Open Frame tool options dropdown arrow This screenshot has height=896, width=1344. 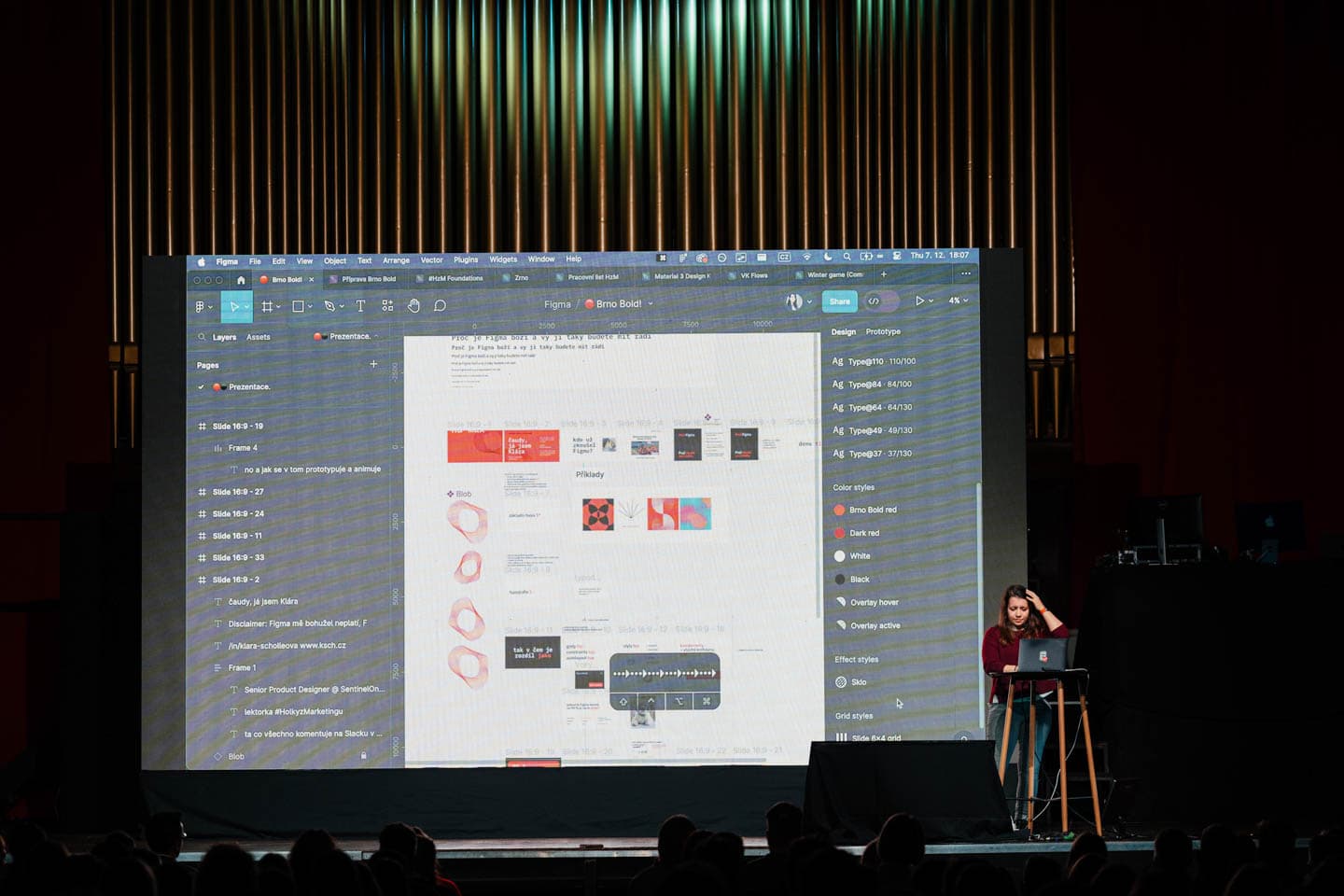278,306
